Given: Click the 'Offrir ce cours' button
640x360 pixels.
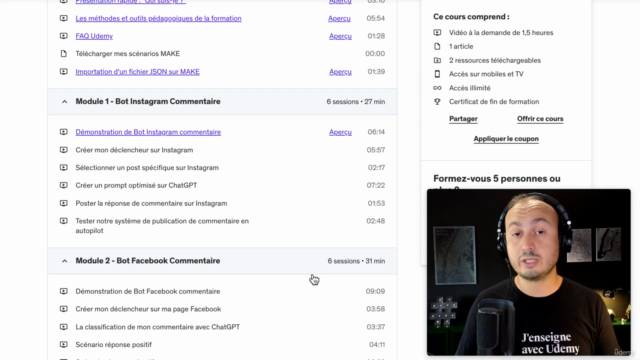Looking at the screenshot, I should pos(540,119).
